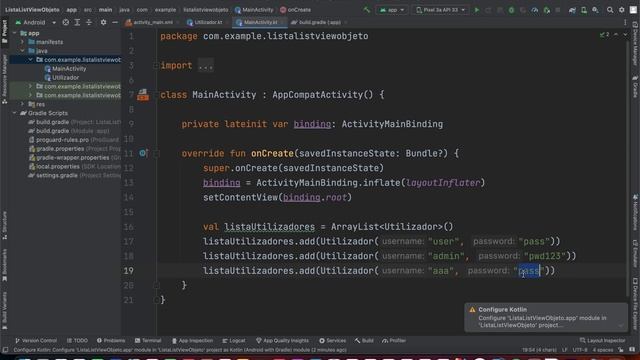Open the TODO tool window

(x=77, y=340)
